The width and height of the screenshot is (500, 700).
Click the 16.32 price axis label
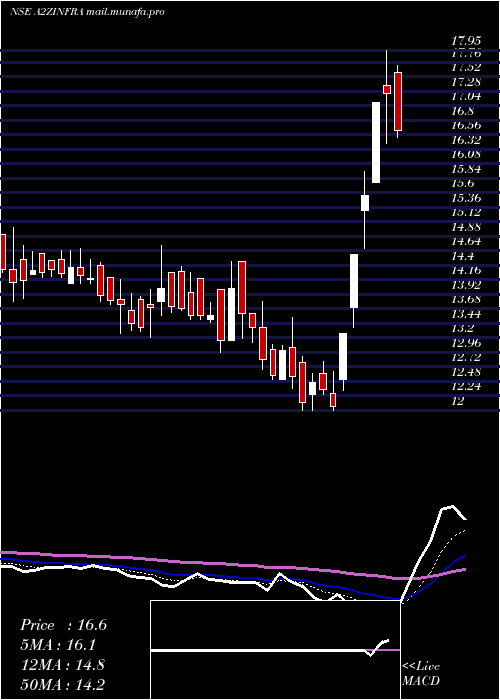point(467,140)
